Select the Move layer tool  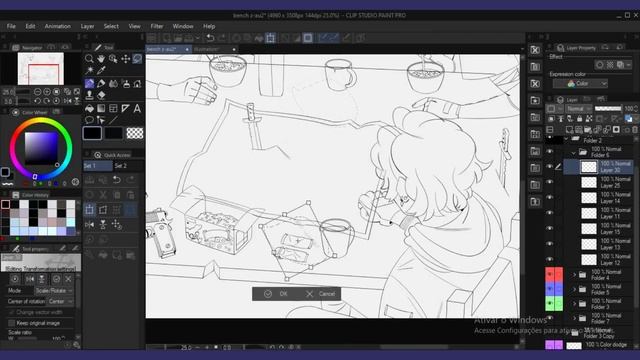[x=125, y=59]
